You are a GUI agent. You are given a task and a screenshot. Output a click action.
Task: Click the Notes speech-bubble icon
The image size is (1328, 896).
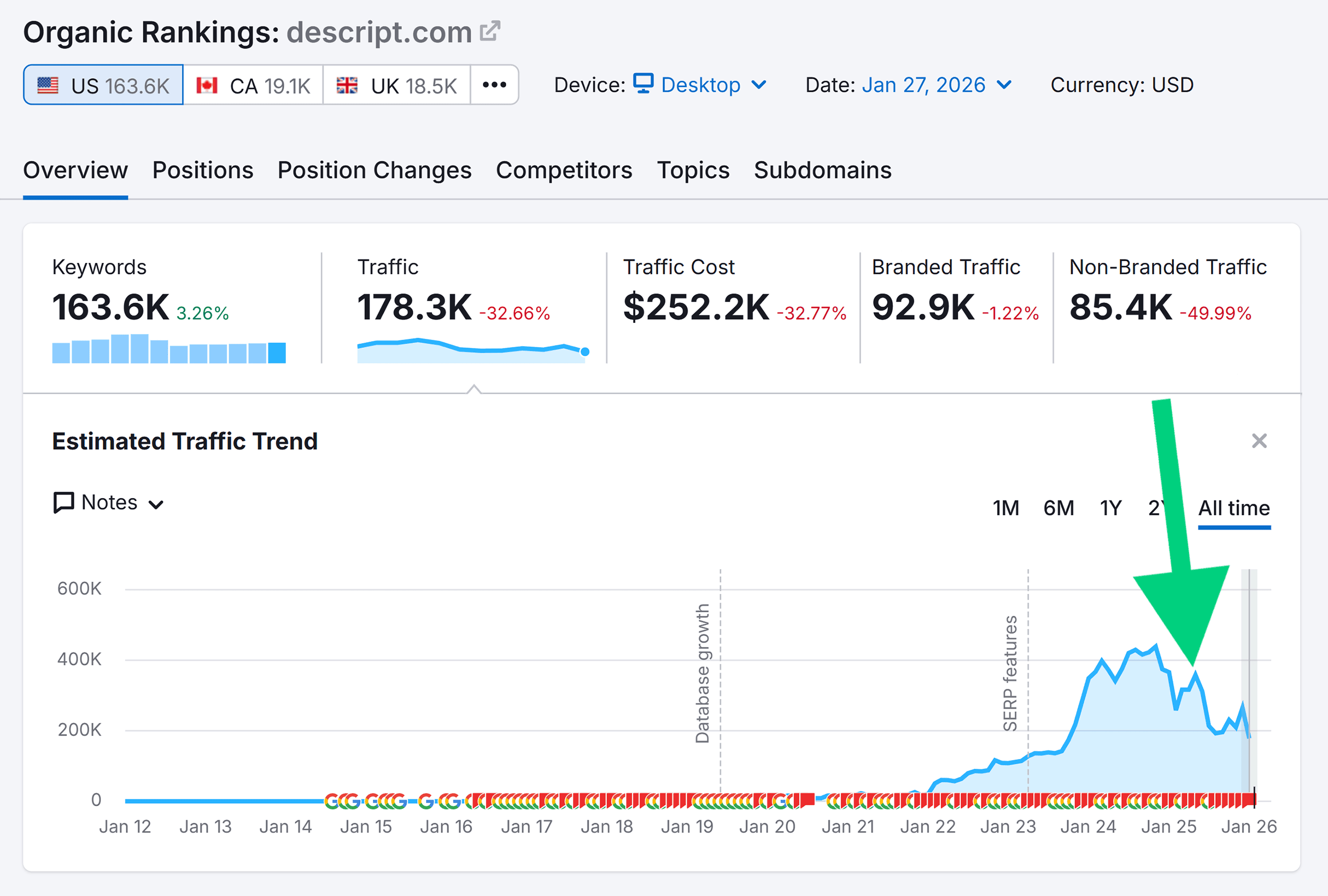(x=63, y=502)
